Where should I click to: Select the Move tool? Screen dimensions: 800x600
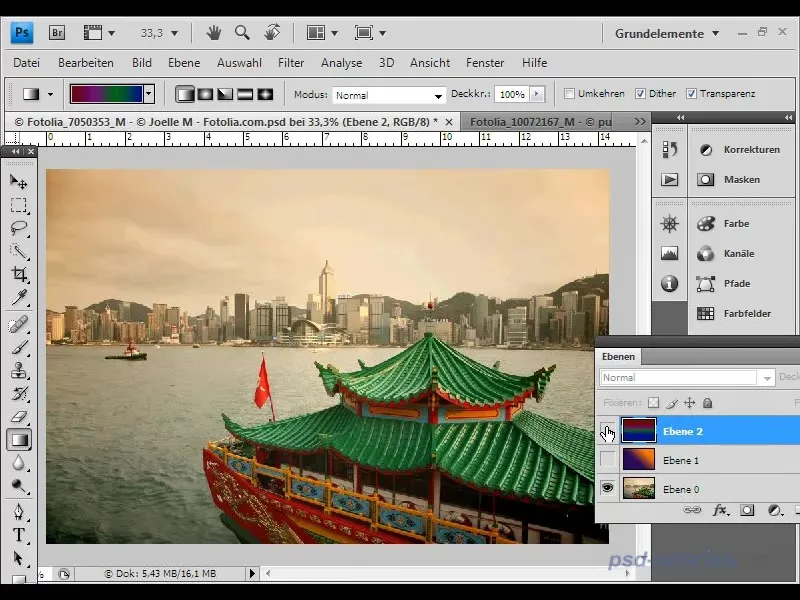[x=18, y=181]
